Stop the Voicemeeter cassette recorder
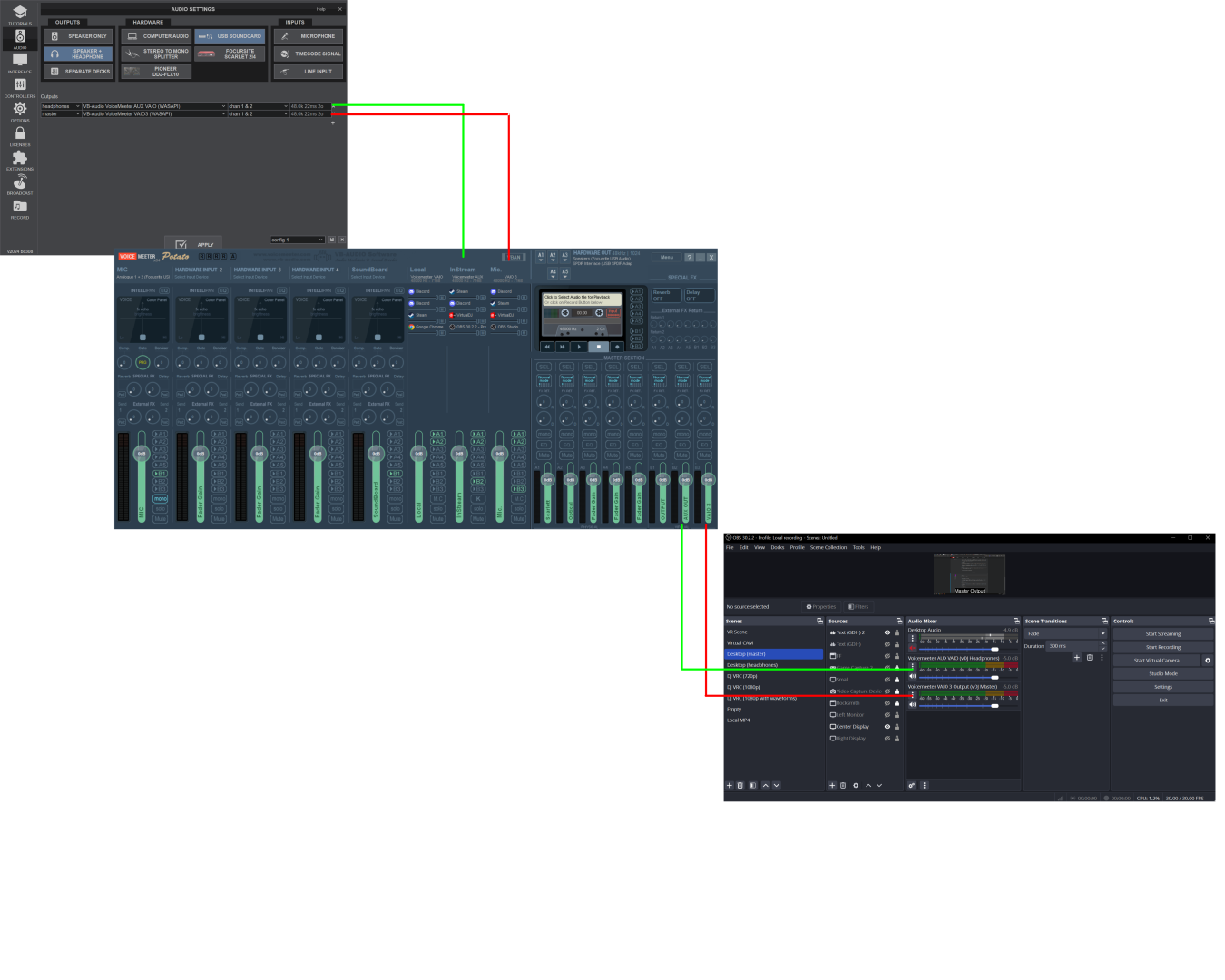The height and width of the screenshot is (980, 1225). 598,347
